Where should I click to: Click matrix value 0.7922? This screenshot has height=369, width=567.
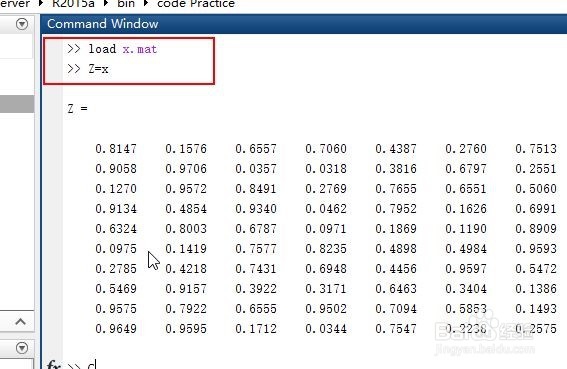tap(186, 309)
